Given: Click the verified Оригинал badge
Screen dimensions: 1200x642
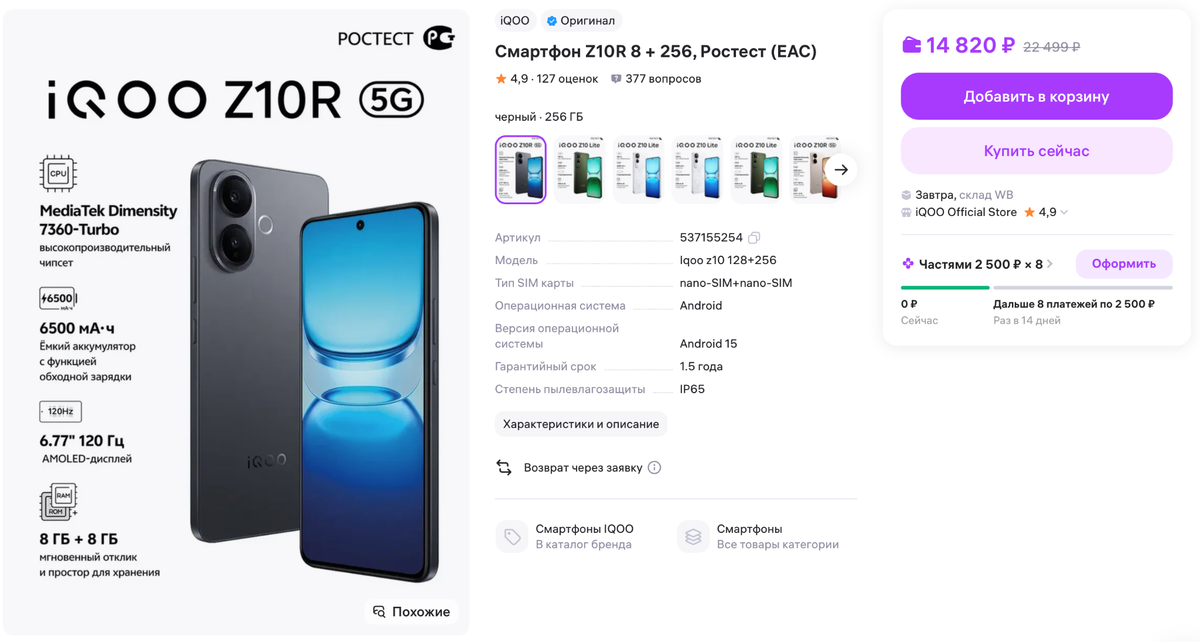Looking at the screenshot, I should pyautogui.click(x=582, y=20).
